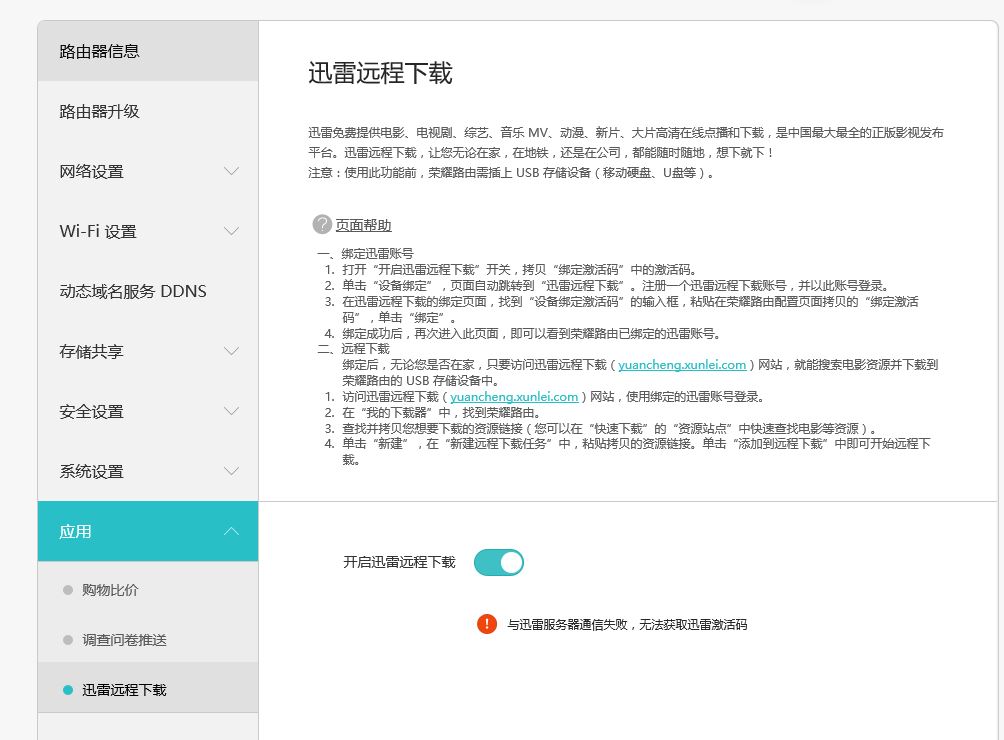1004x740 pixels.
Task: Click the 开启迅雷远程下载 label
Action: 399,562
